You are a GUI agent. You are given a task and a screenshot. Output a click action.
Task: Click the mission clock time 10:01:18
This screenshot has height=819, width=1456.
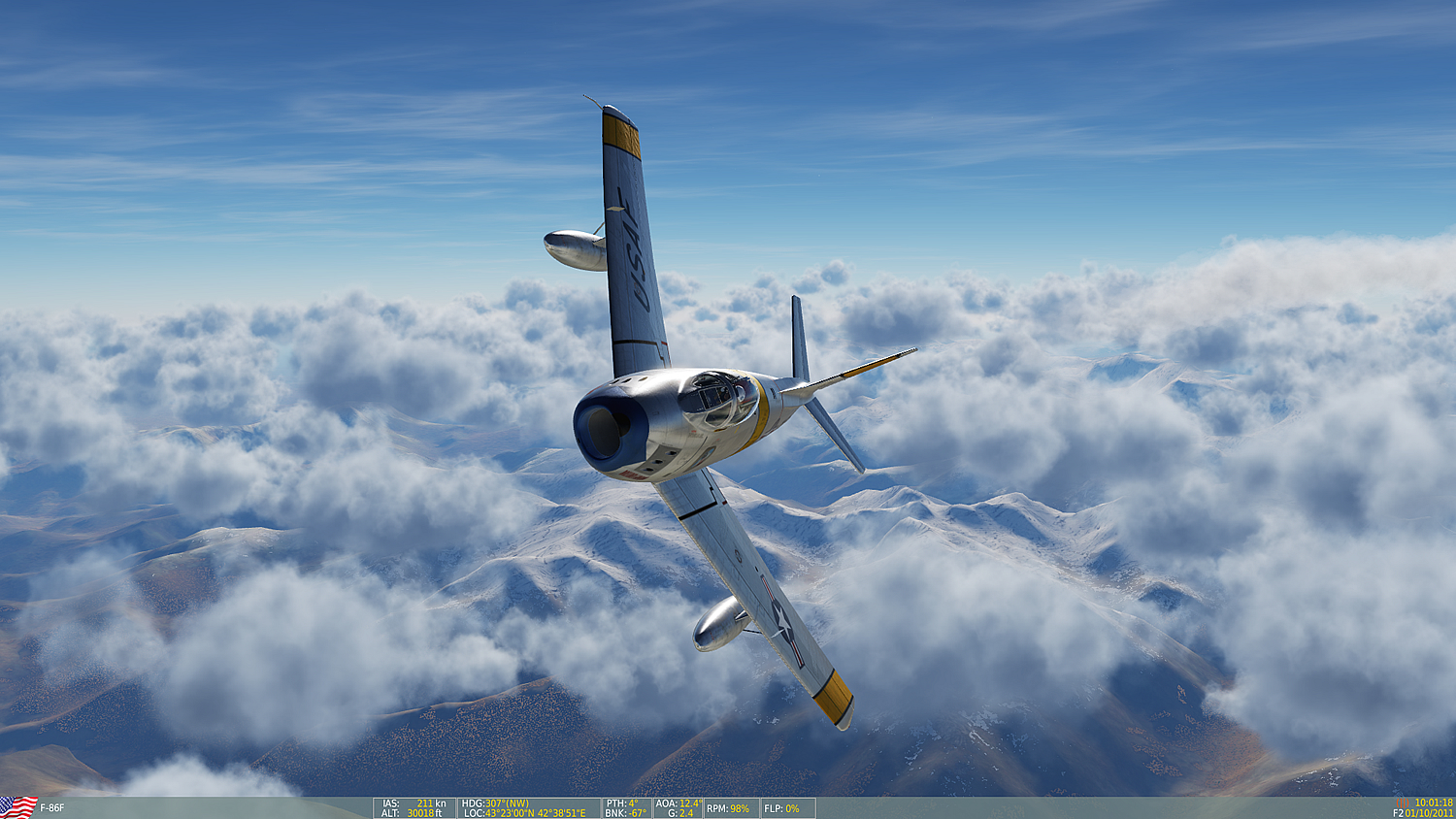tap(1433, 803)
